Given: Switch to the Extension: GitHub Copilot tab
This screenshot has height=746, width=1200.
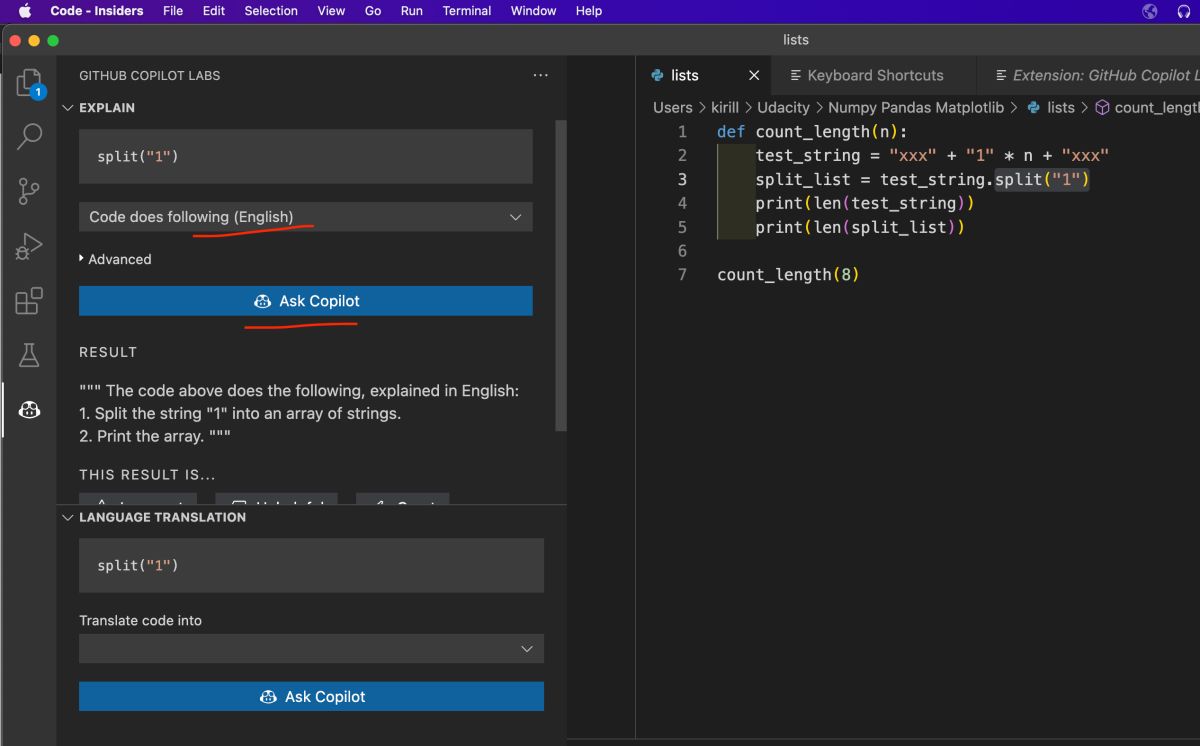Looking at the screenshot, I should [1089, 75].
